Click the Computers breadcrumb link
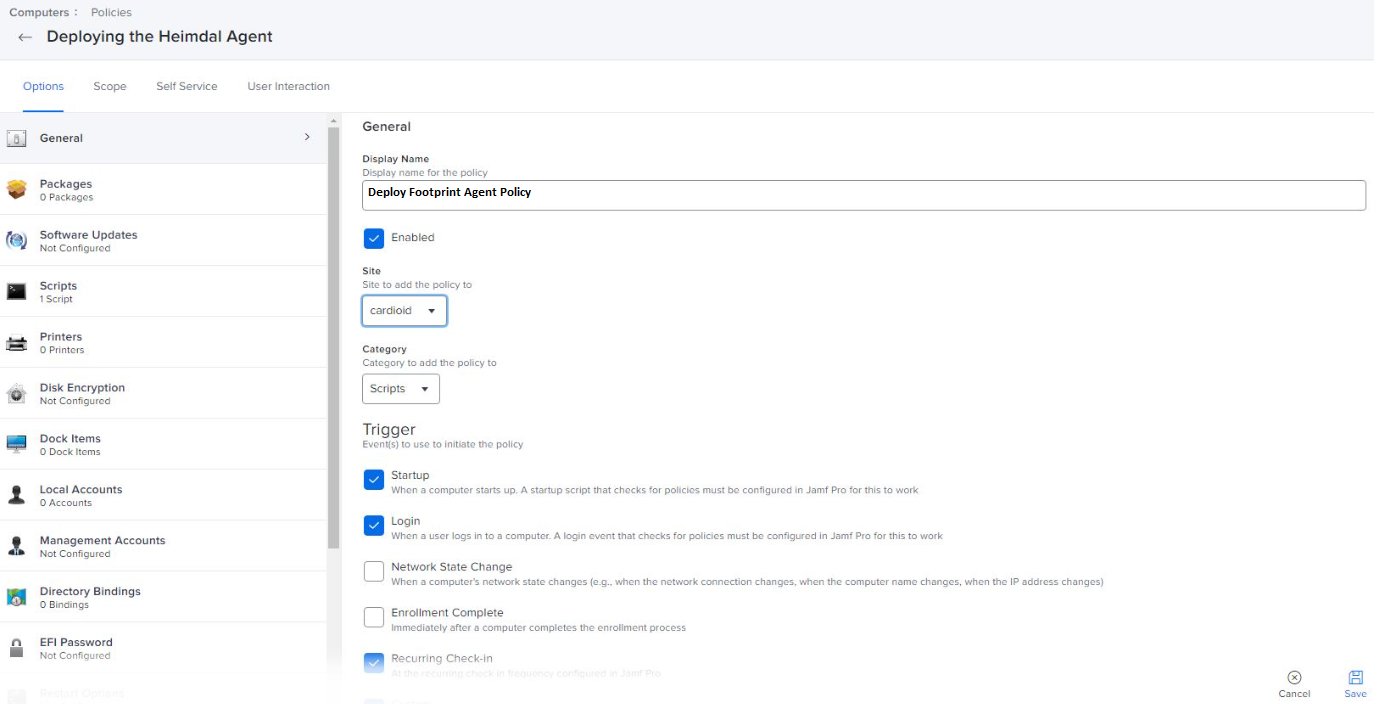 [40, 12]
